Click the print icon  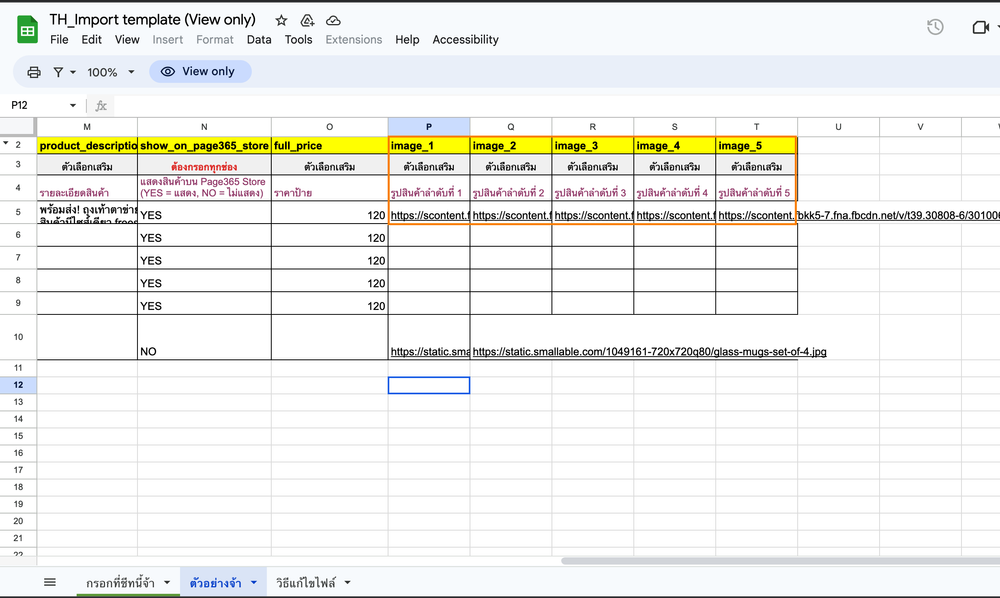point(34,72)
